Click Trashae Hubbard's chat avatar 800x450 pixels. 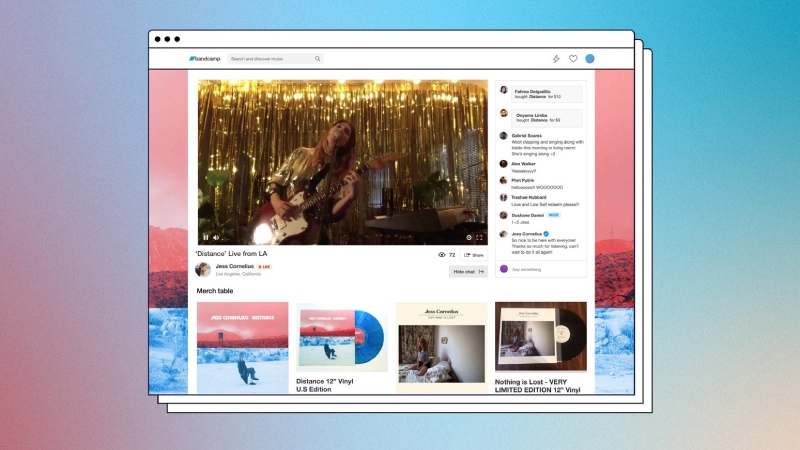tap(504, 197)
